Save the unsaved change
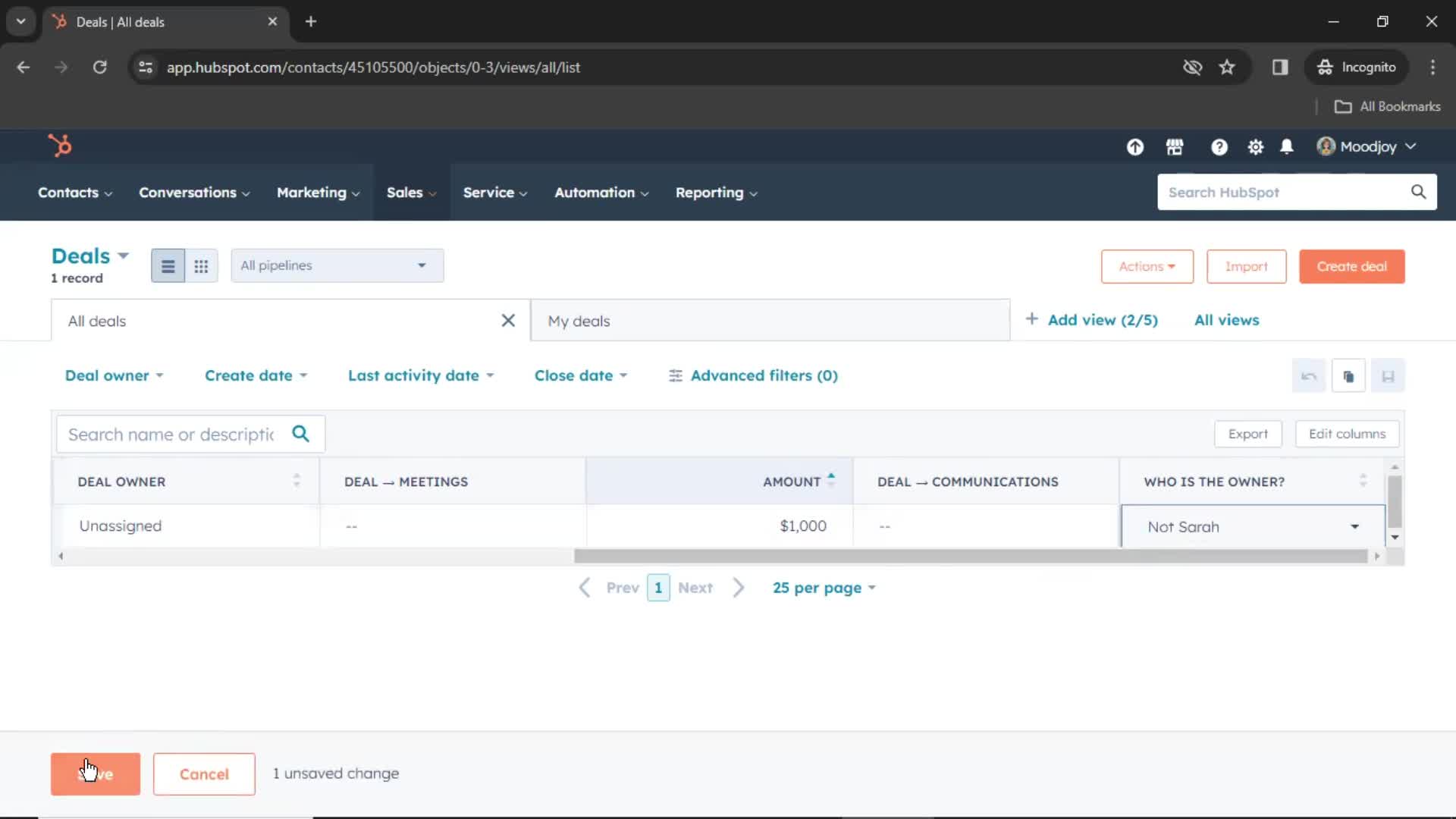Image resolution: width=1456 pixels, height=819 pixels. pos(96,773)
